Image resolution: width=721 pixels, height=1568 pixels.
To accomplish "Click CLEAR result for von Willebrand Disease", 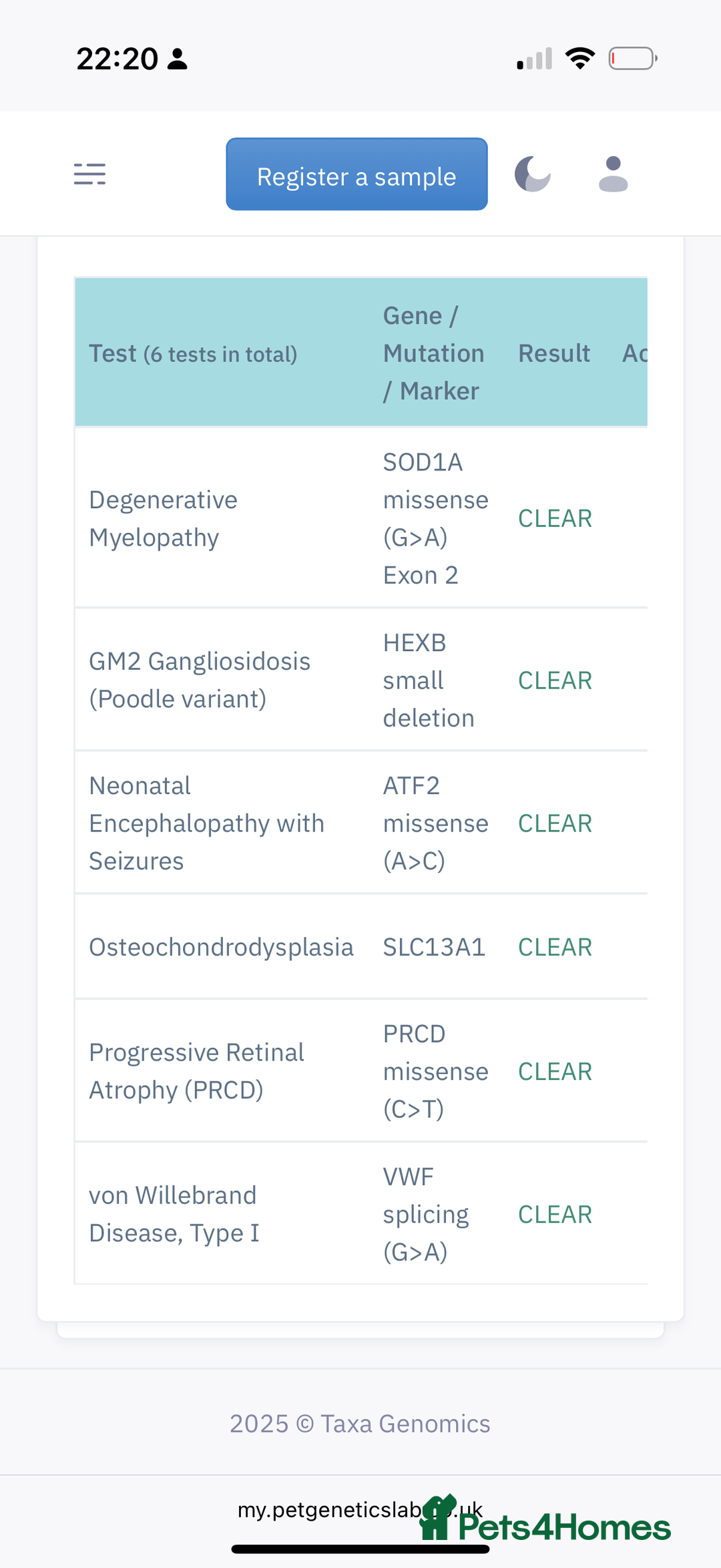I will (x=555, y=1214).
